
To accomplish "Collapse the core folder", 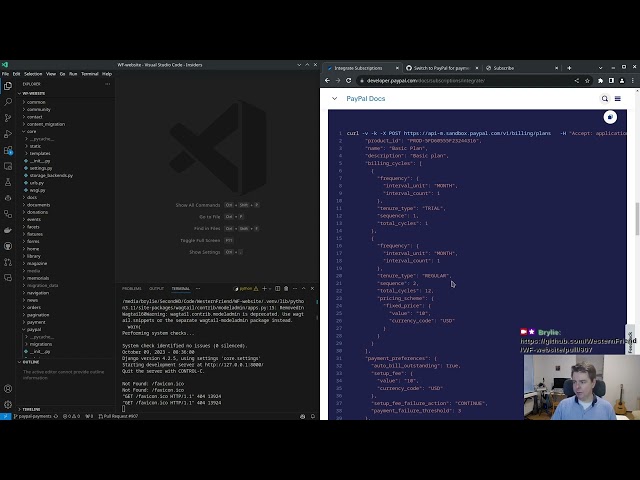I will pyautogui.click(x=31, y=131).
